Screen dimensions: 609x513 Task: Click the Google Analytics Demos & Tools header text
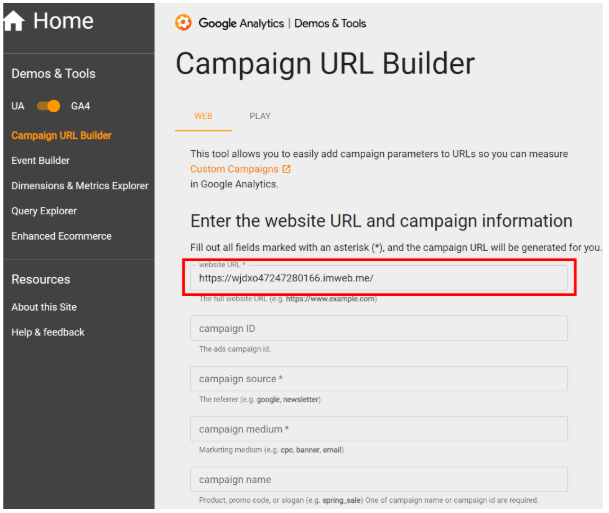282,23
